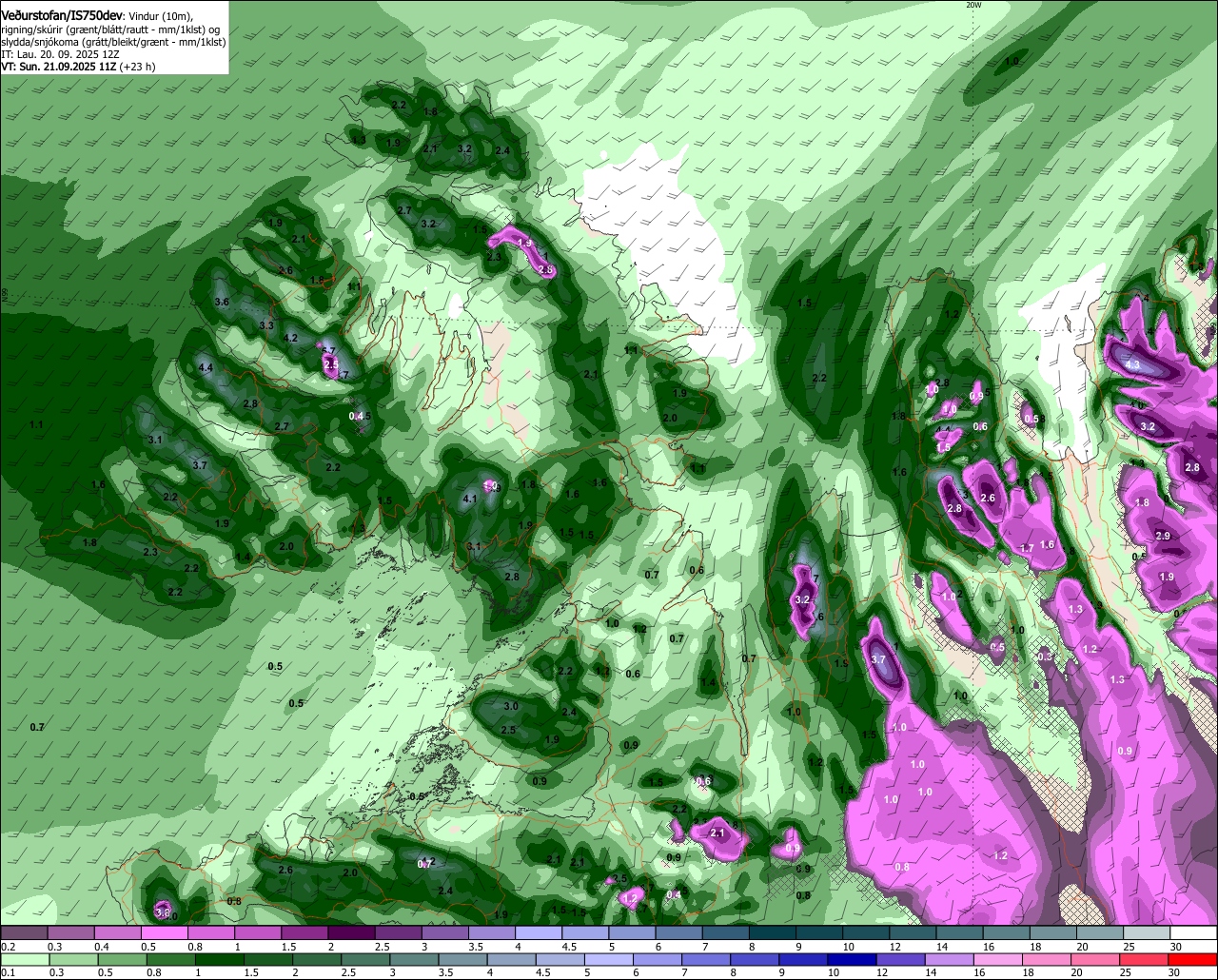Click top legend swatch between 0.2 and 0.3
1218x980 pixels.
24,932
